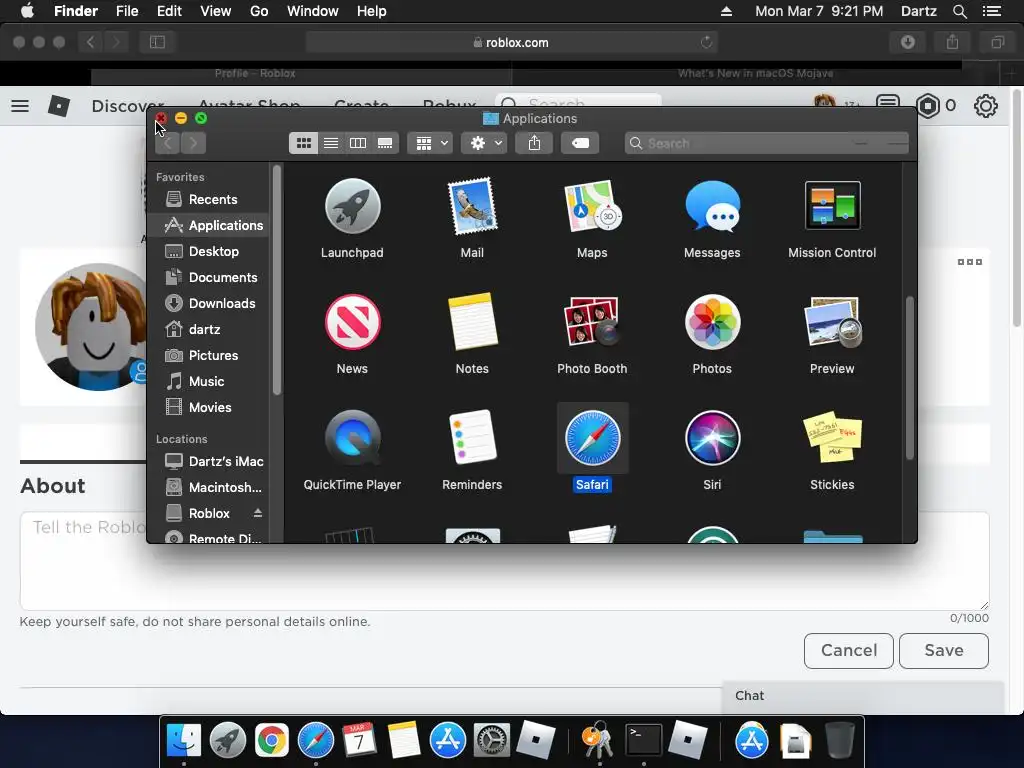Select the Stickies app icon
The image size is (1024, 768).
tap(832, 438)
